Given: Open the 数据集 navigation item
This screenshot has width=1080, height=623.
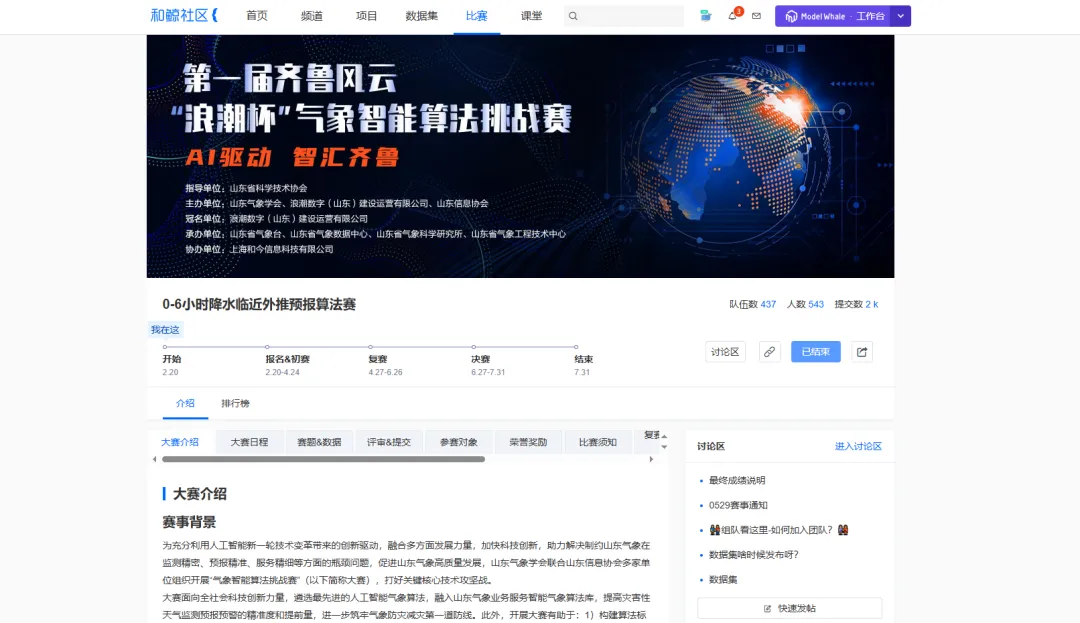Looking at the screenshot, I should point(422,16).
